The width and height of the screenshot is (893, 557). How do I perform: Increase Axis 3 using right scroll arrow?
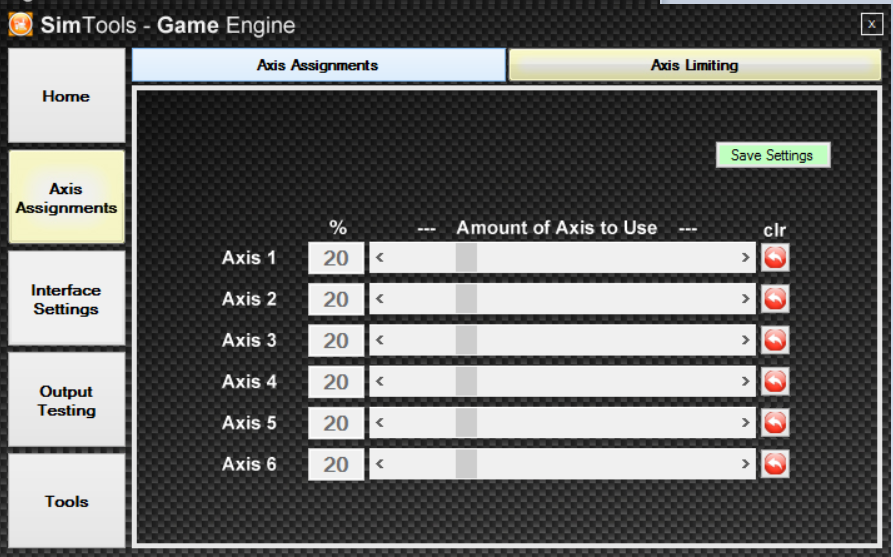[745, 340]
